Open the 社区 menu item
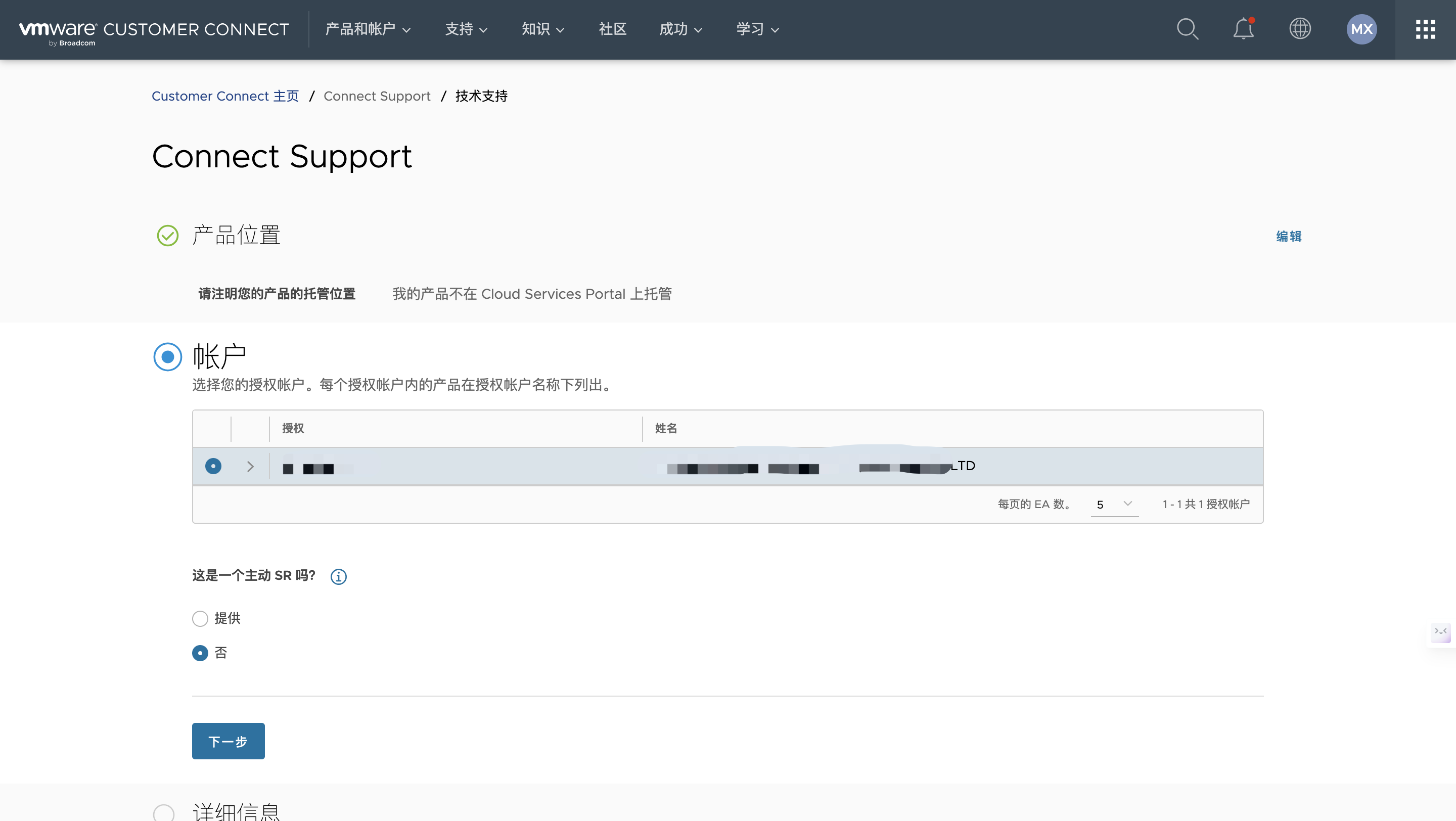 pyautogui.click(x=613, y=29)
